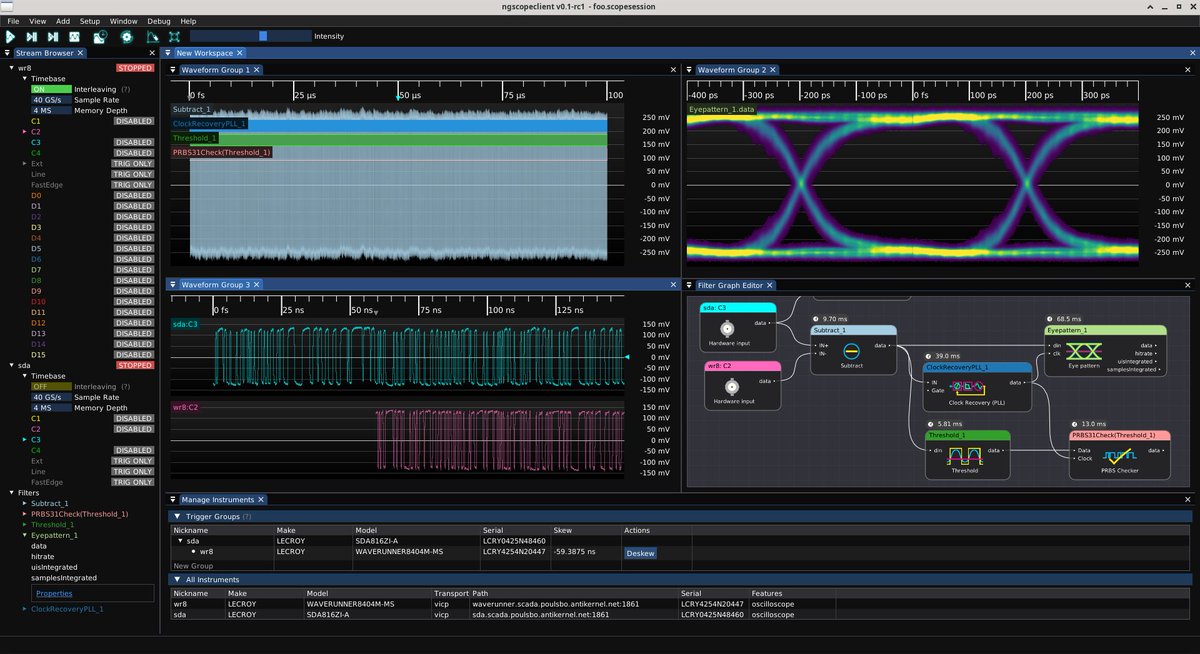This screenshot has width=1200, height=654.
Task: Toggle the sda C1 DISABLED badge
Action: pyautogui.click(x=134, y=418)
